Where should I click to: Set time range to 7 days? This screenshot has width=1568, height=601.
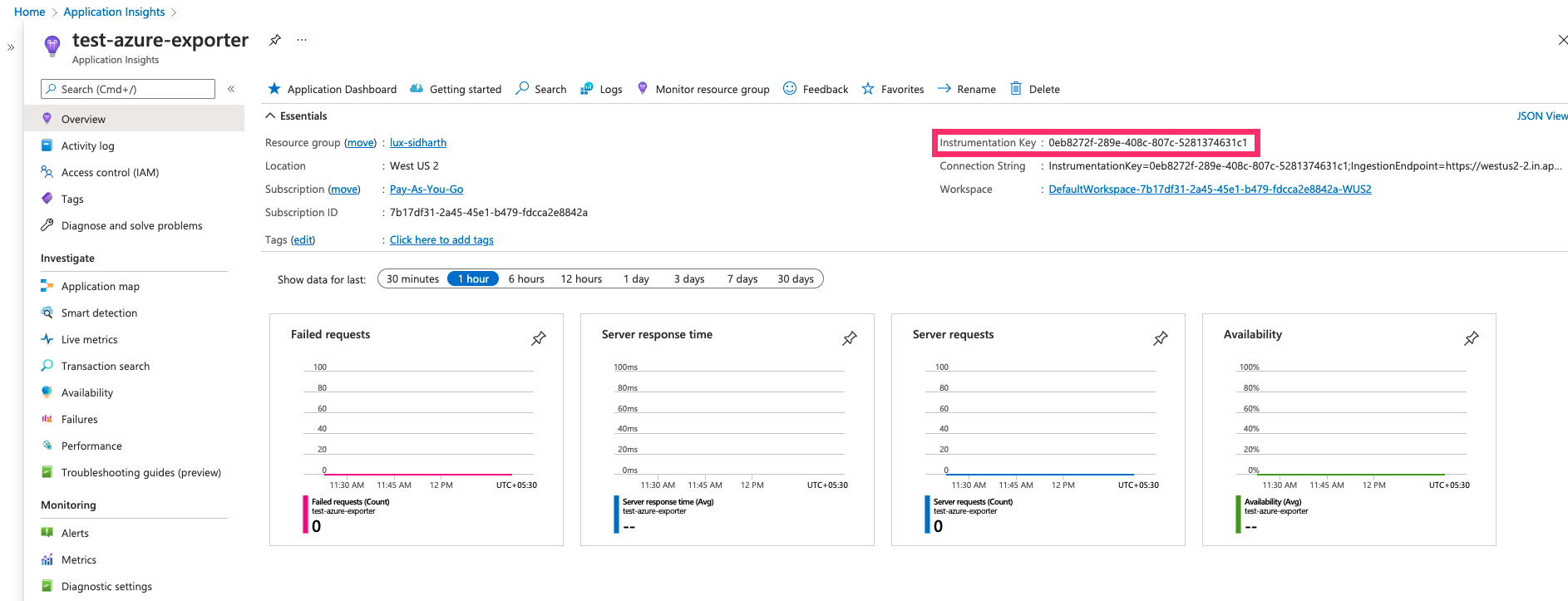[742, 279]
